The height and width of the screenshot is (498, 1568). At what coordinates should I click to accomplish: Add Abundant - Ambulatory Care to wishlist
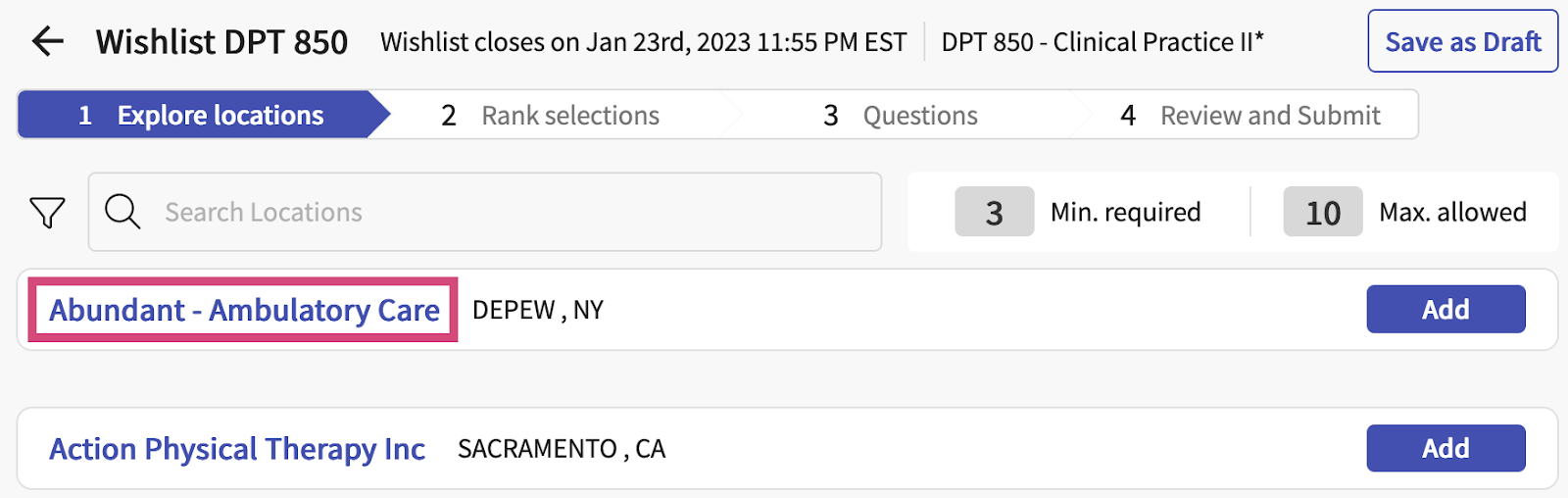(1445, 310)
